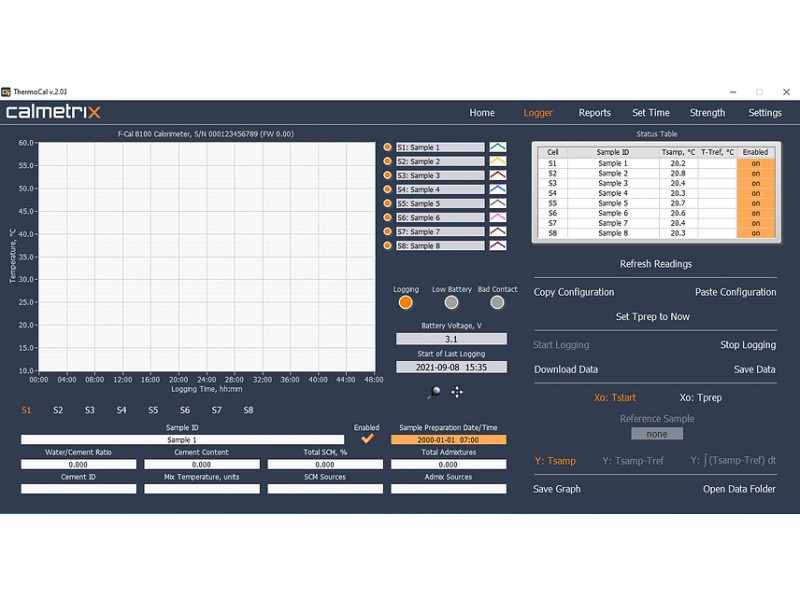Select the S3 sample tab below the graph

click(x=89, y=410)
